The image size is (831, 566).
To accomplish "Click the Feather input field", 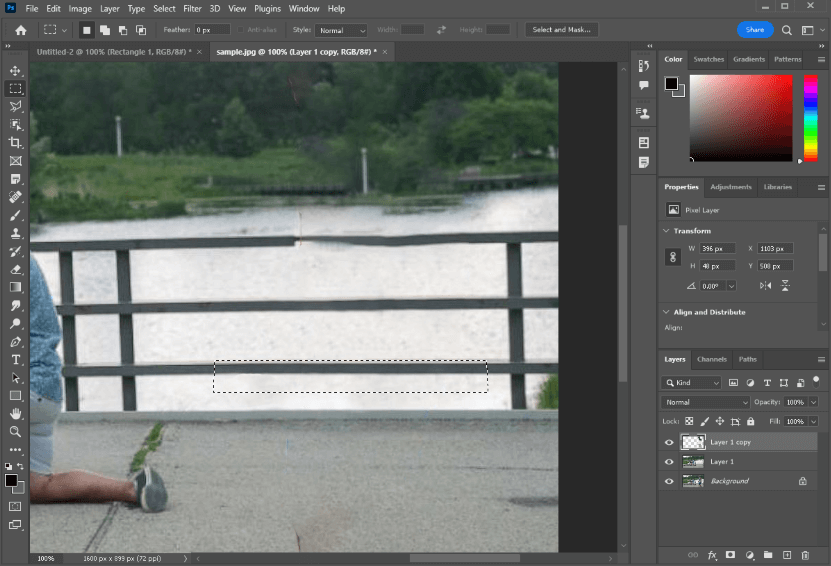I will (211, 30).
